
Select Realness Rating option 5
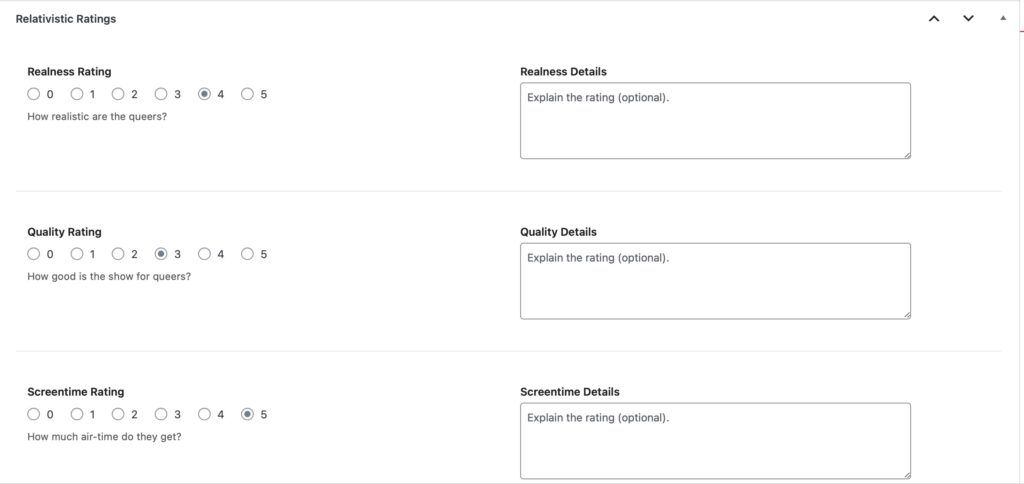point(247,94)
